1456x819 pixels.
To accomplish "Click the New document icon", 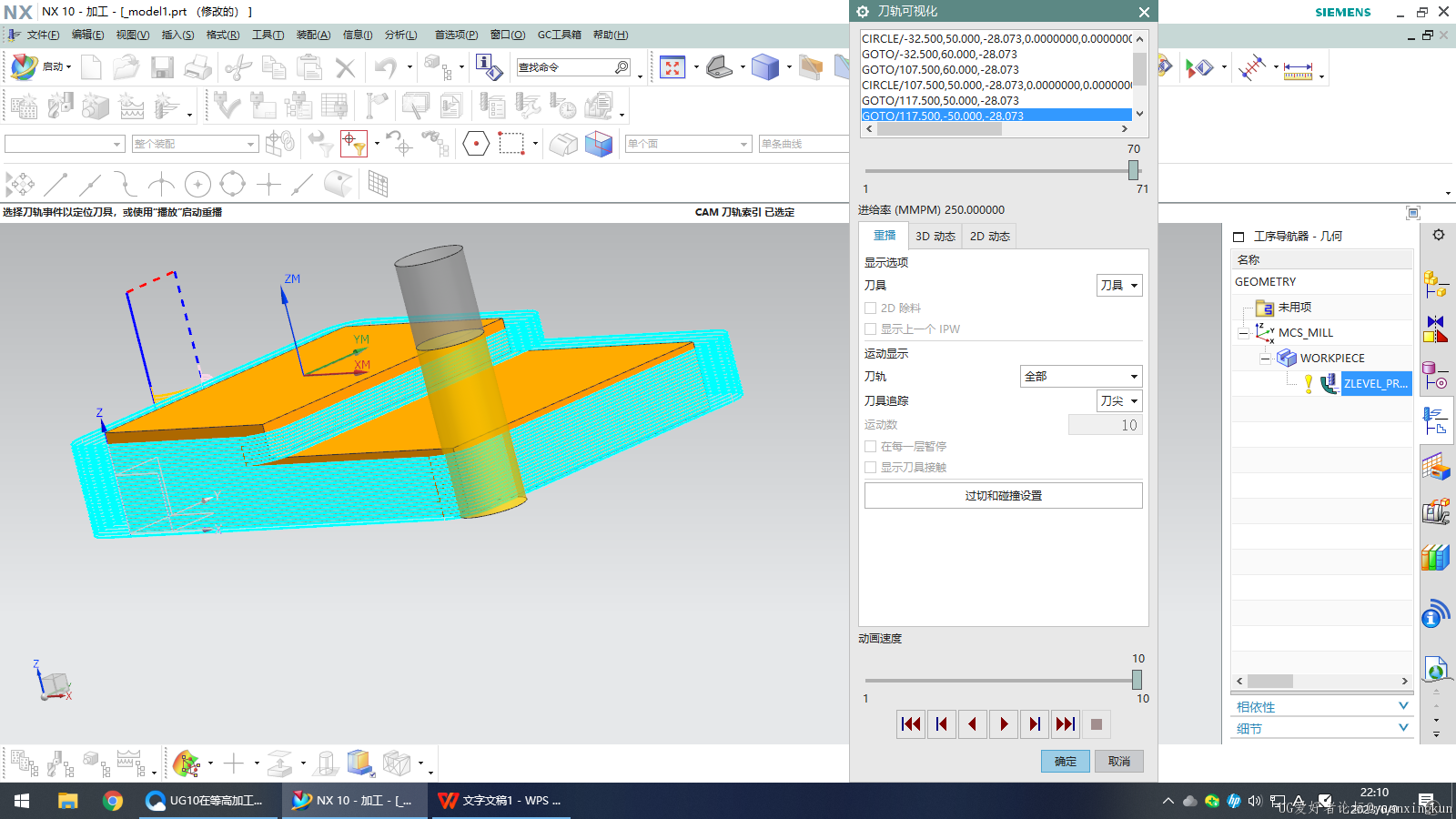I will click(x=91, y=67).
